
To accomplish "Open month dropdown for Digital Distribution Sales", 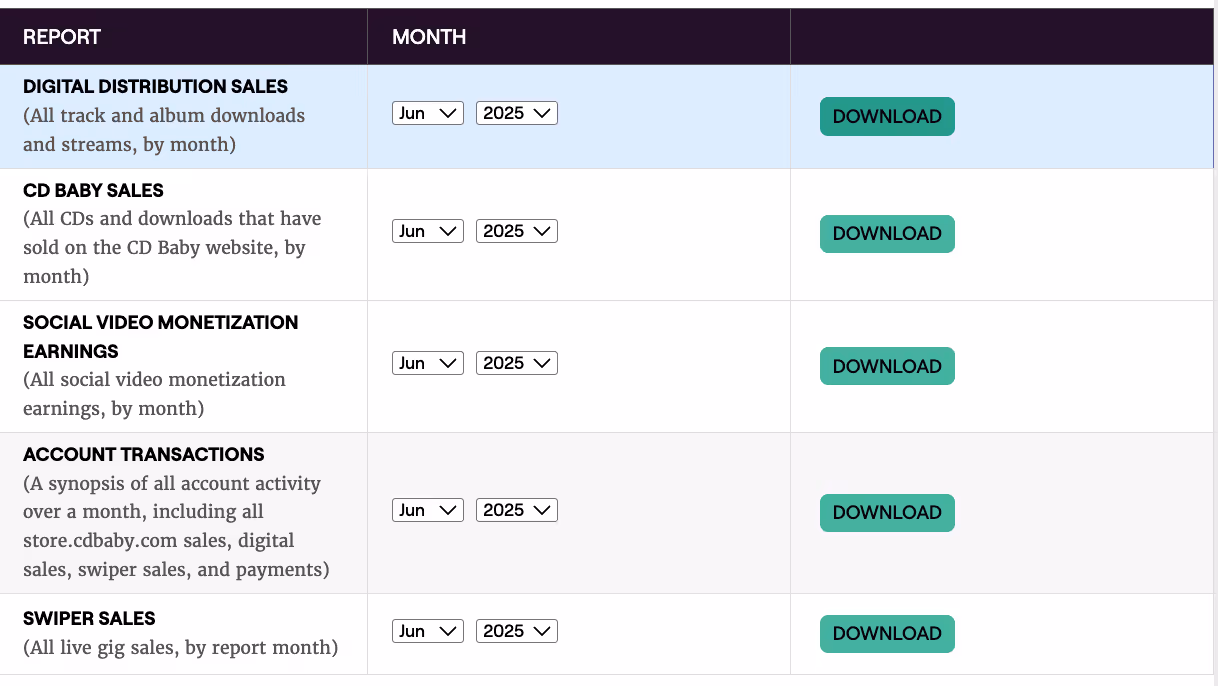I will pyautogui.click(x=428, y=113).
